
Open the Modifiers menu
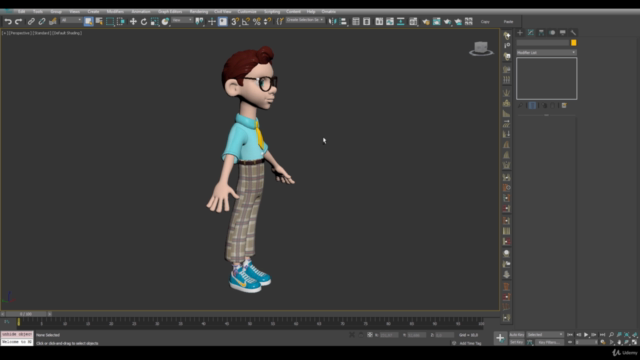(115, 12)
